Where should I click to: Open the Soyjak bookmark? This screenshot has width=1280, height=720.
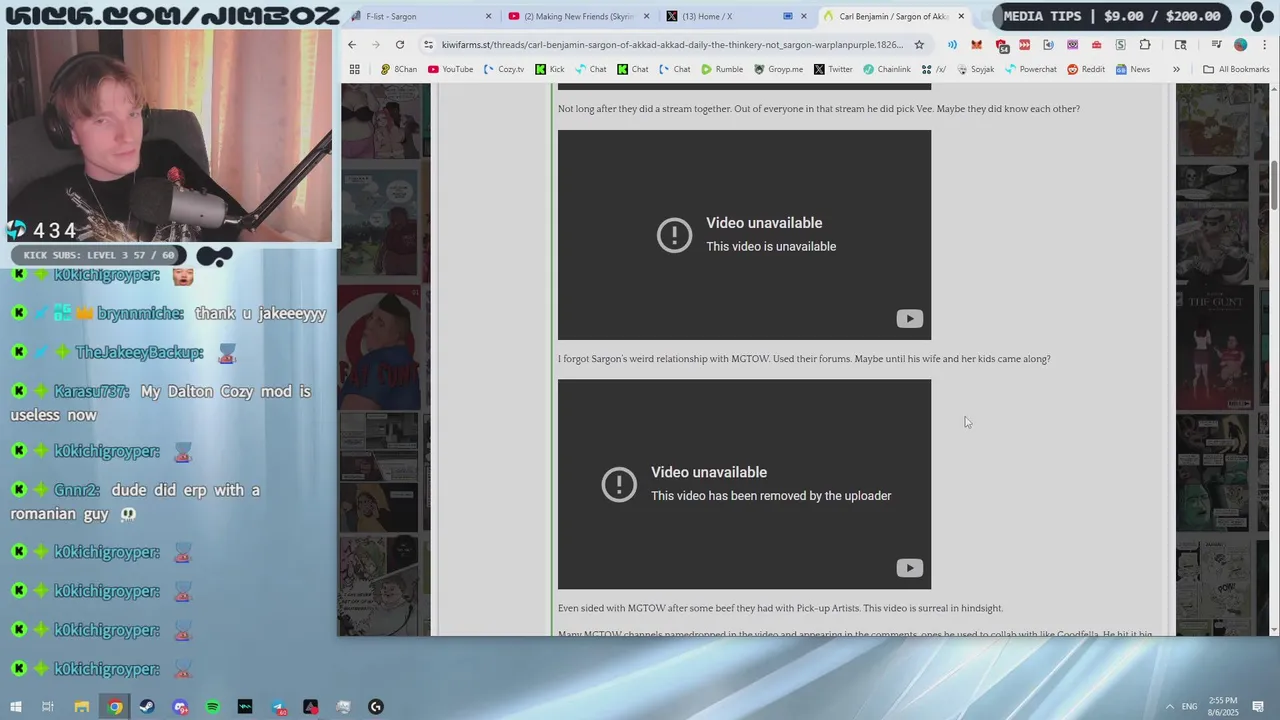(x=975, y=69)
